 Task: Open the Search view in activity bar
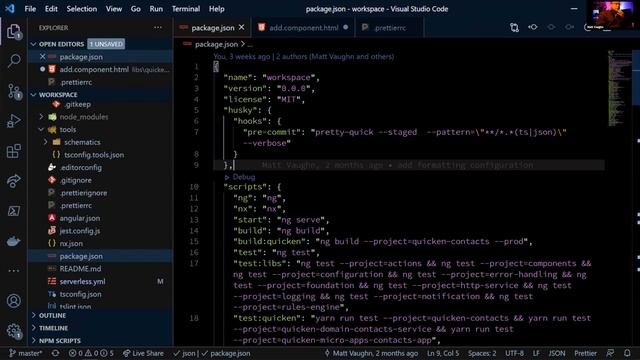pos(13,61)
